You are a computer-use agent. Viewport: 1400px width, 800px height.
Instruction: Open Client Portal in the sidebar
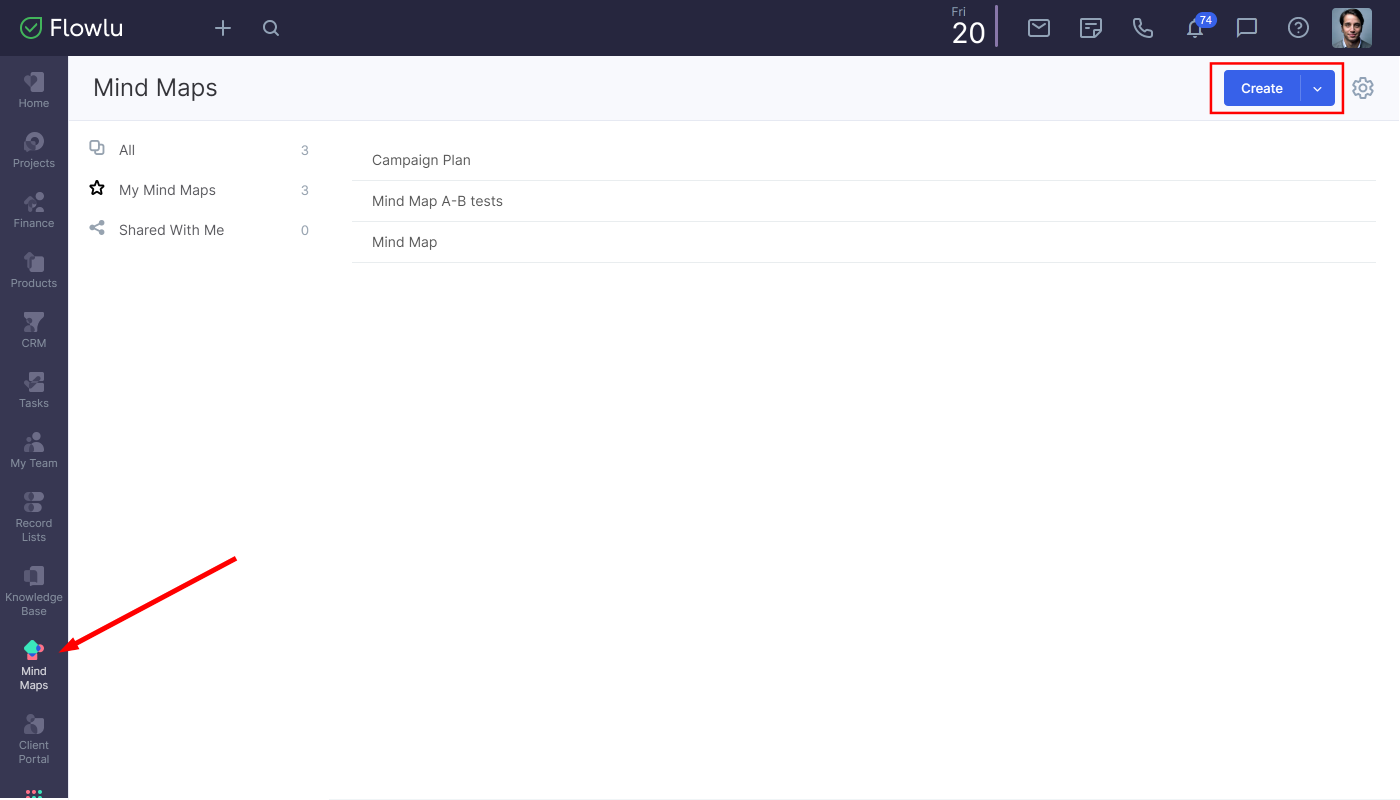point(34,739)
